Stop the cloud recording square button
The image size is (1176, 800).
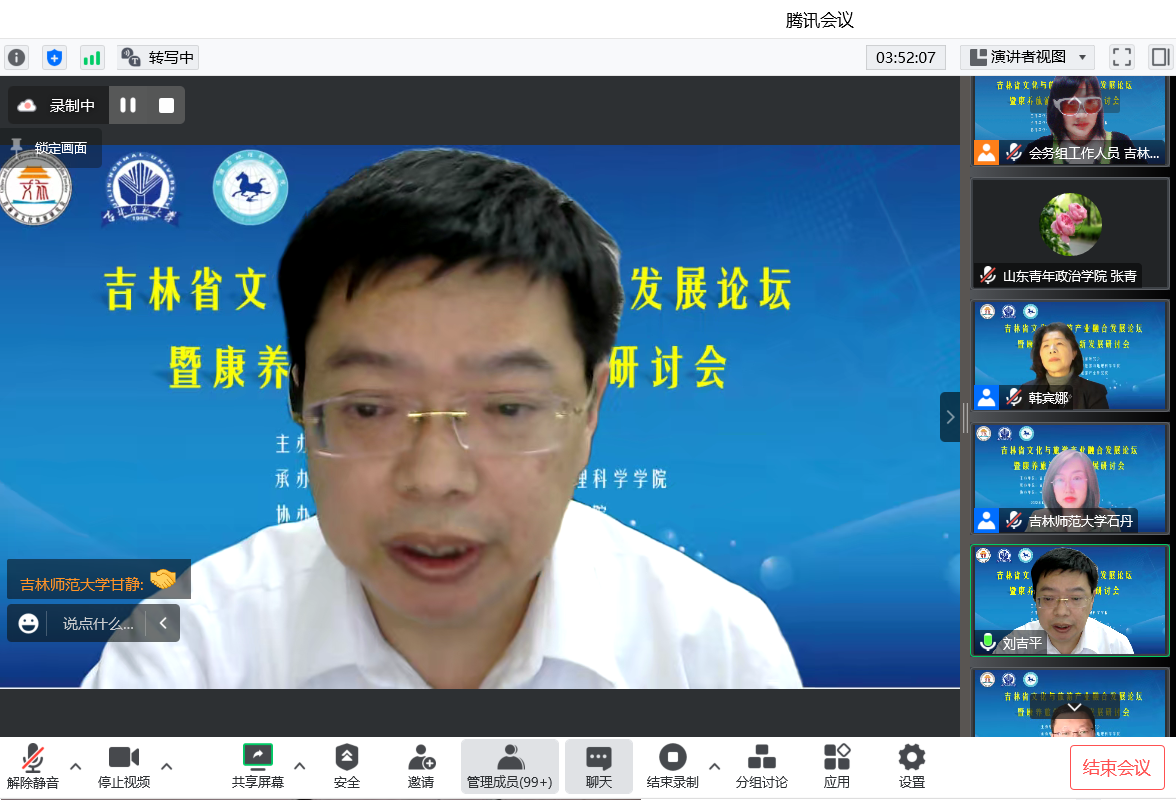pos(166,105)
